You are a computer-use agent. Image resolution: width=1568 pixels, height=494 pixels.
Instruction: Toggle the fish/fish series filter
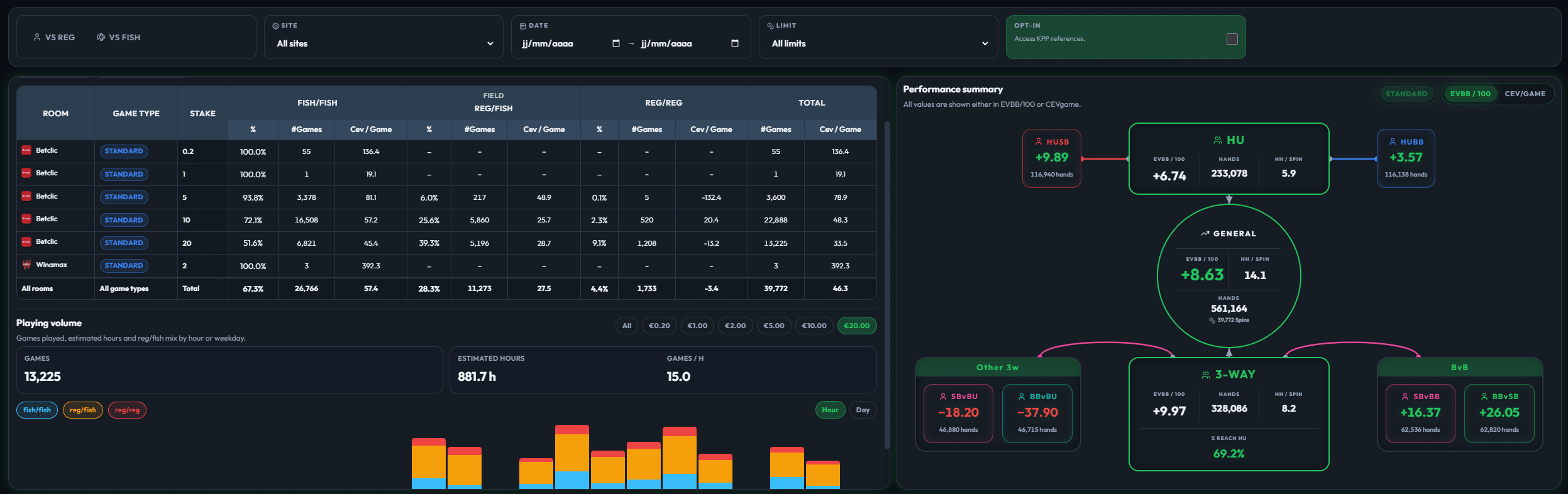point(37,410)
